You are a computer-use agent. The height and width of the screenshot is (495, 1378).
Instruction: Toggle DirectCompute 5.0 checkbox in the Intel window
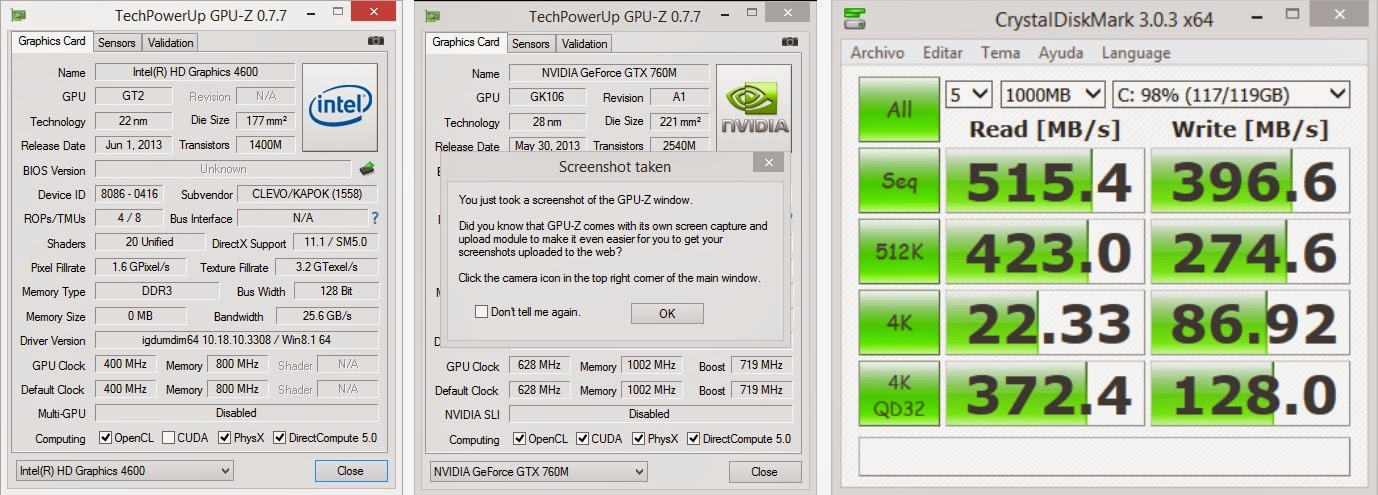pos(279,438)
